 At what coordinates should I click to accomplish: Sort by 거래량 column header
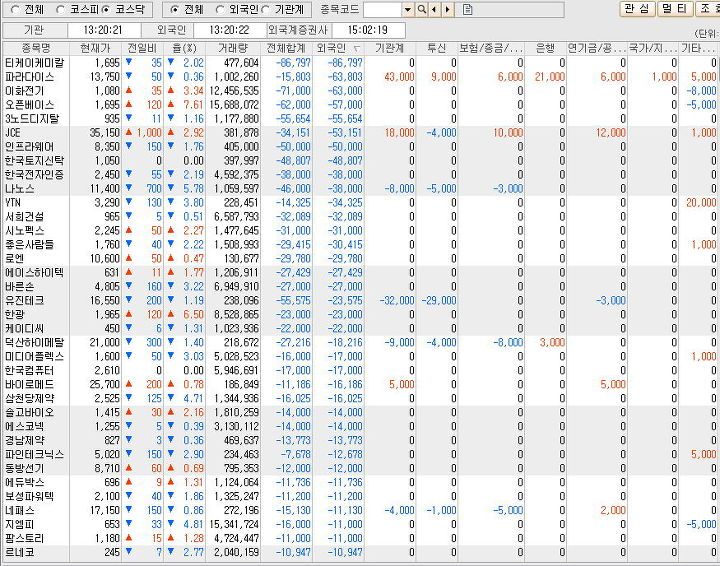click(233, 48)
